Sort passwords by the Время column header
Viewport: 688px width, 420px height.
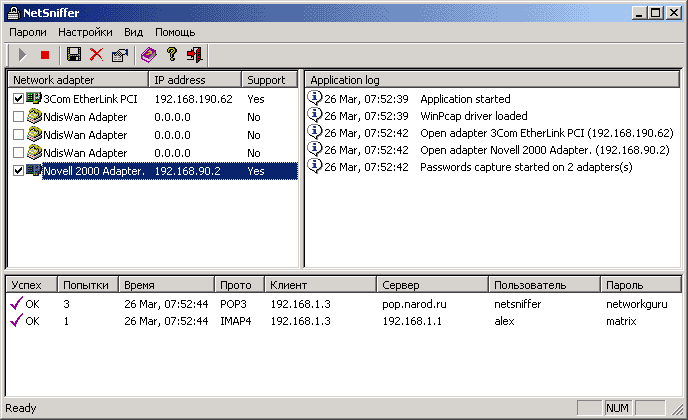[167, 285]
